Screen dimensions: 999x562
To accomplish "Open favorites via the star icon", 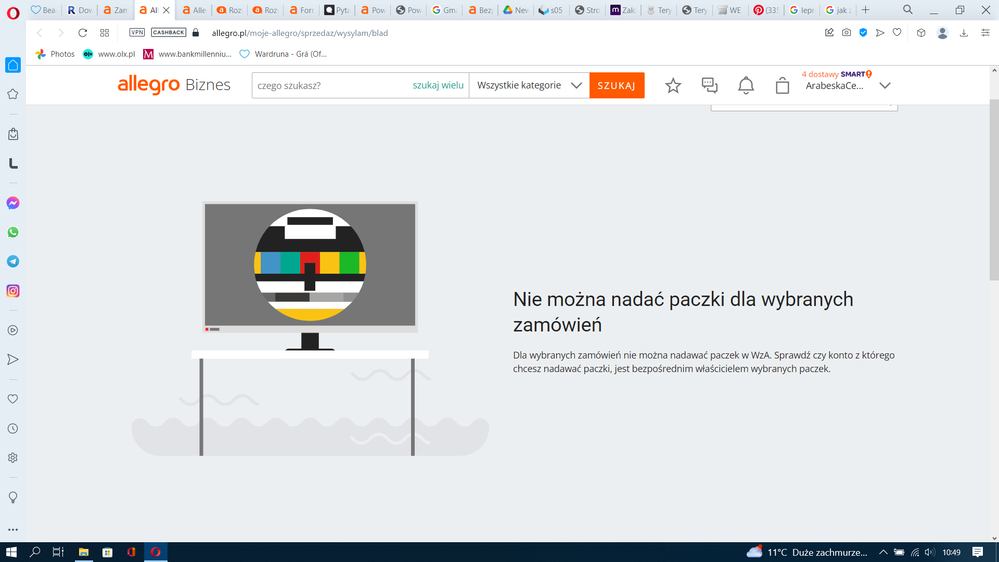I will [673, 85].
